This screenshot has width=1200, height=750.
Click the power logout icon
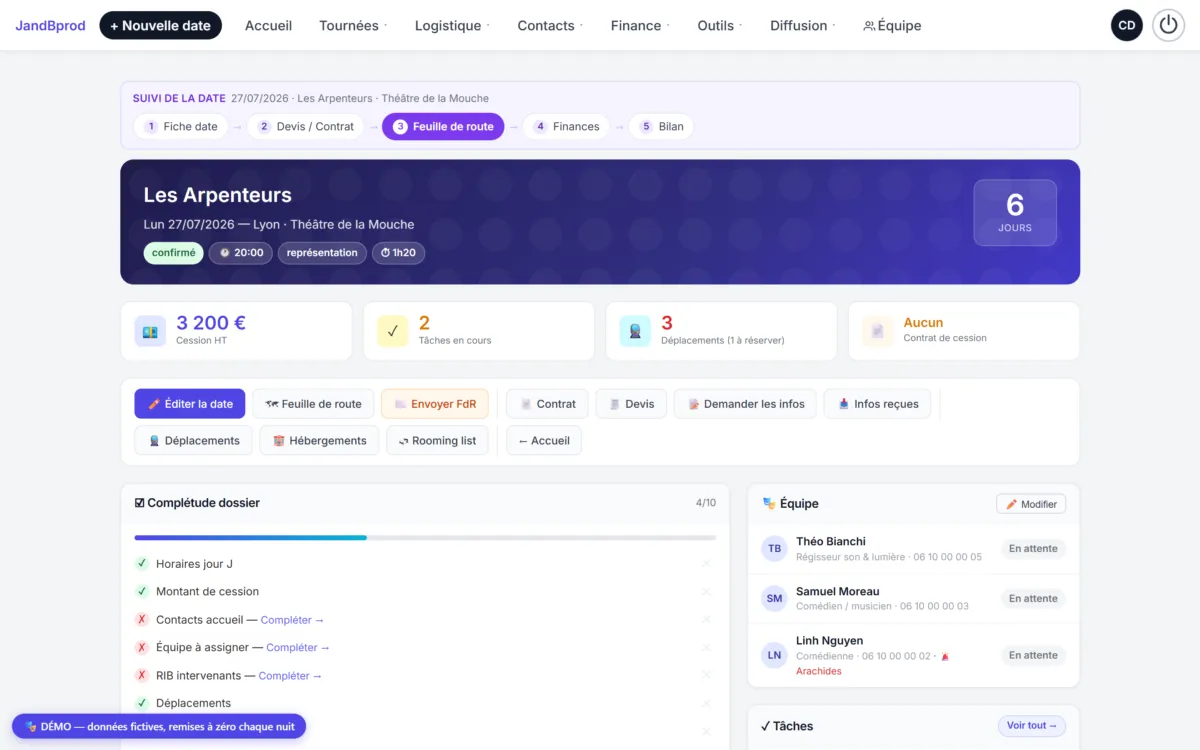(1168, 25)
